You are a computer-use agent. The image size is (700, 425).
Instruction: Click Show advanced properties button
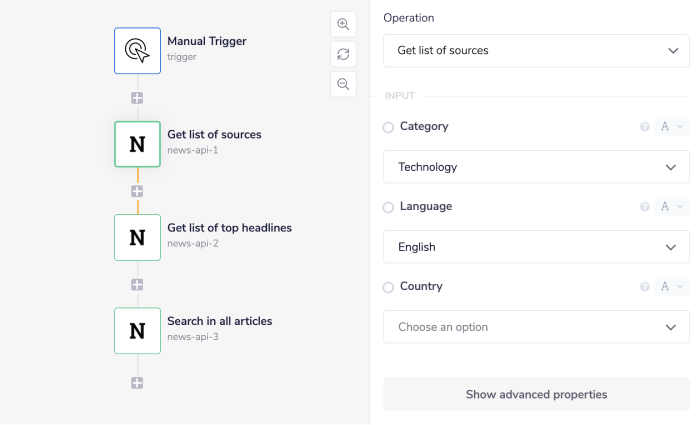point(536,394)
